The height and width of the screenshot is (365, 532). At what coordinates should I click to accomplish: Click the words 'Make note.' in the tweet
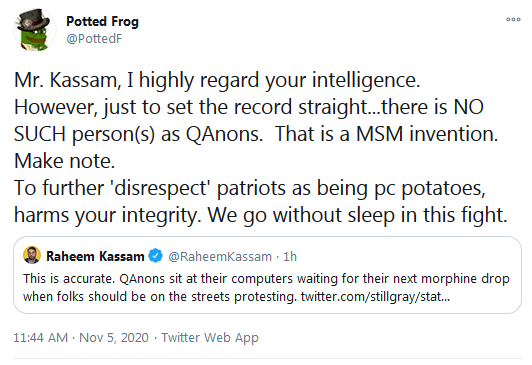pyautogui.click(x=64, y=161)
